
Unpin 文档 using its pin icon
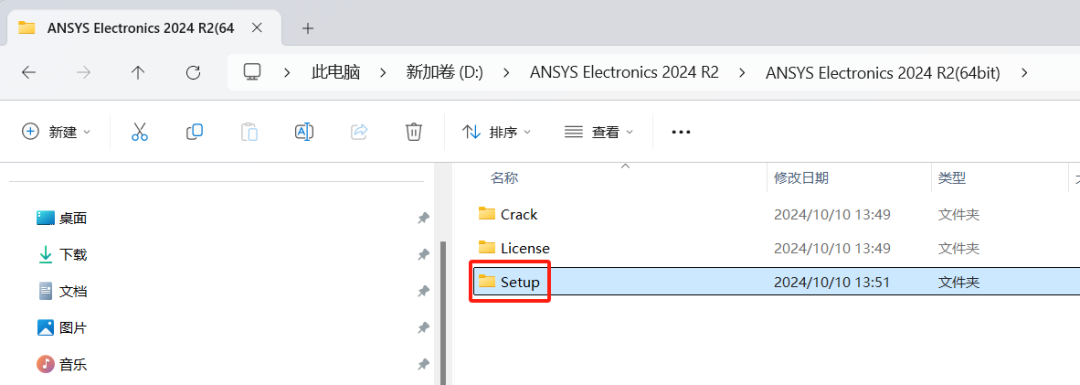click(x=423, y=291)
